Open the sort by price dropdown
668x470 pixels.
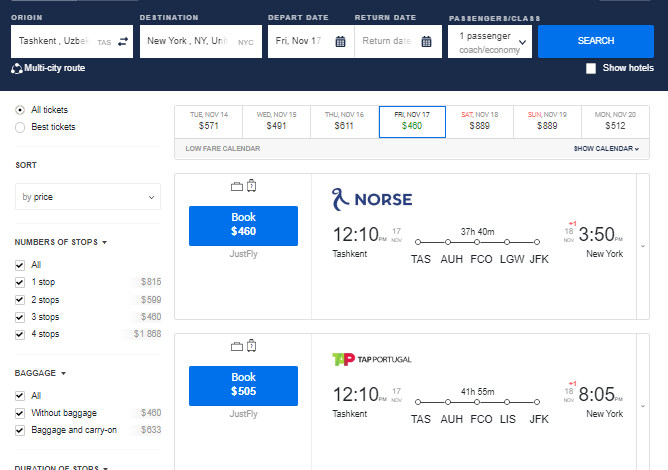[x=88, y=197]
